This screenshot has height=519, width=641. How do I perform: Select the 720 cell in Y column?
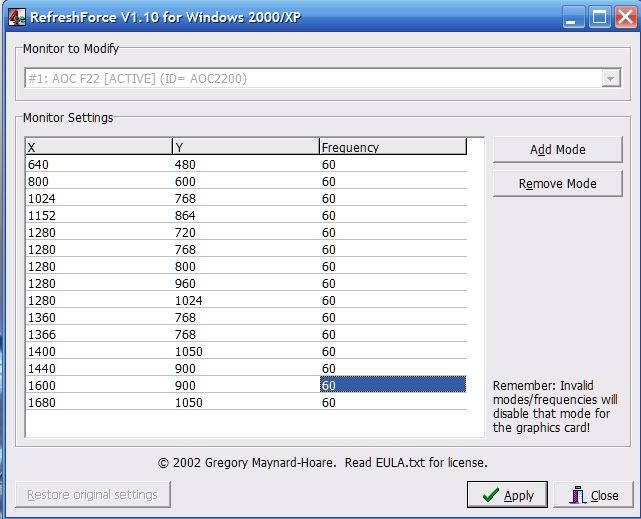(x=246, y=233)
